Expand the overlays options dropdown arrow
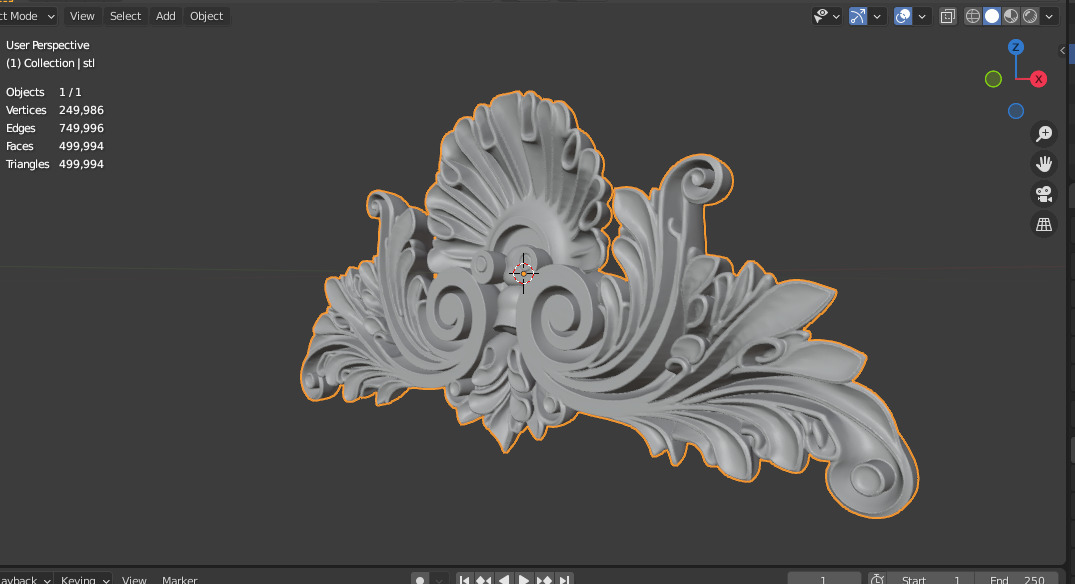 click(x=922, y=16)
